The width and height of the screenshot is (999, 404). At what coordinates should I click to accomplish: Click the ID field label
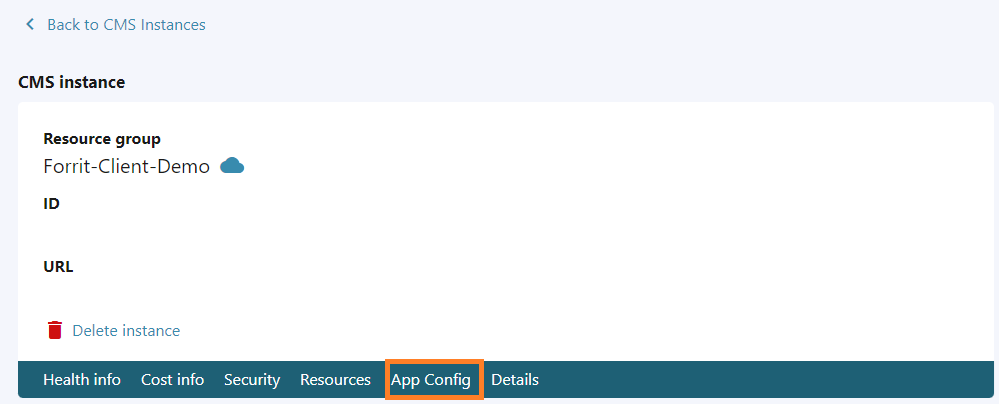click(52, 203)
